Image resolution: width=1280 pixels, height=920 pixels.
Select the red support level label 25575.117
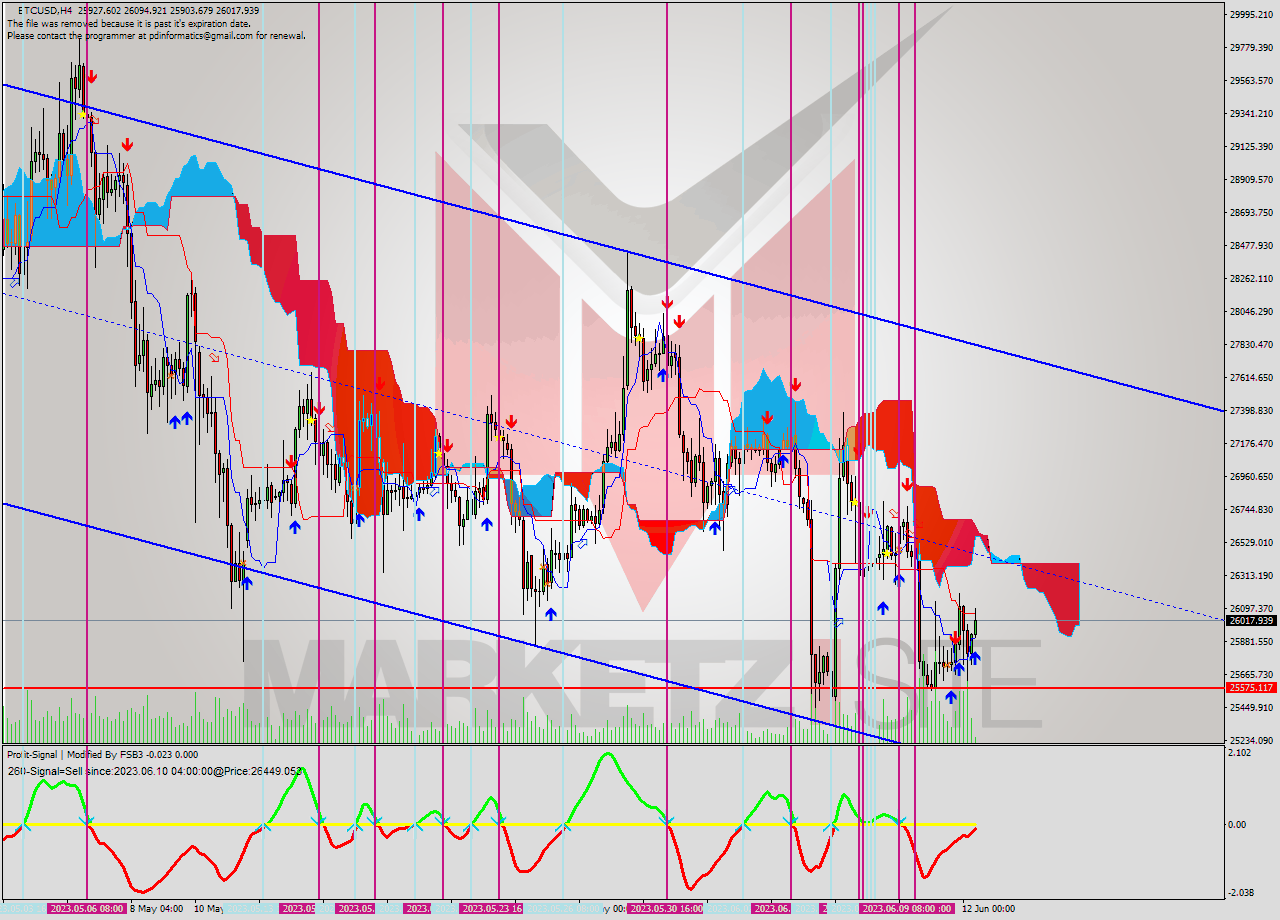click(x=1252, y=688)
